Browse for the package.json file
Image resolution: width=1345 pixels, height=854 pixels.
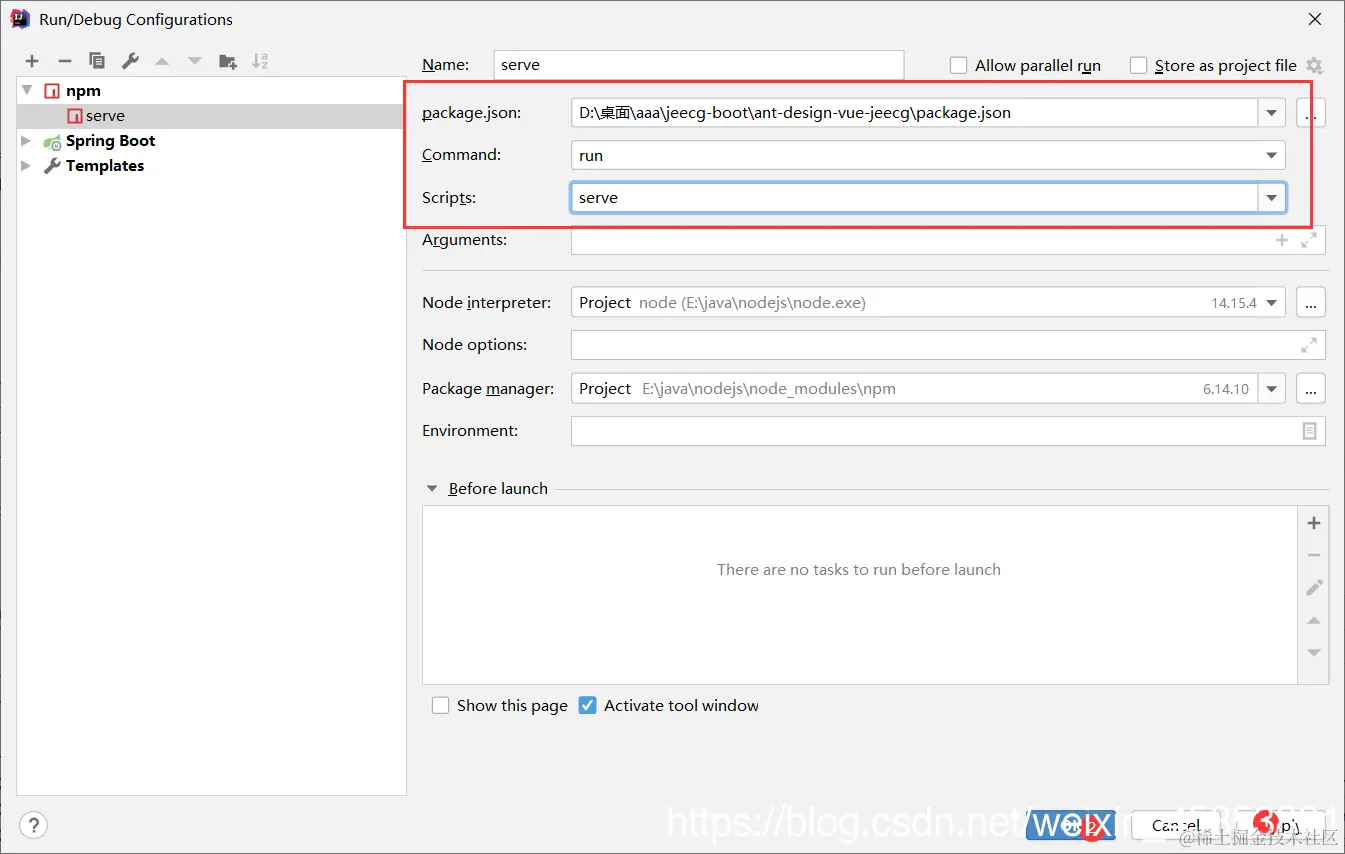coord(1311,113)
